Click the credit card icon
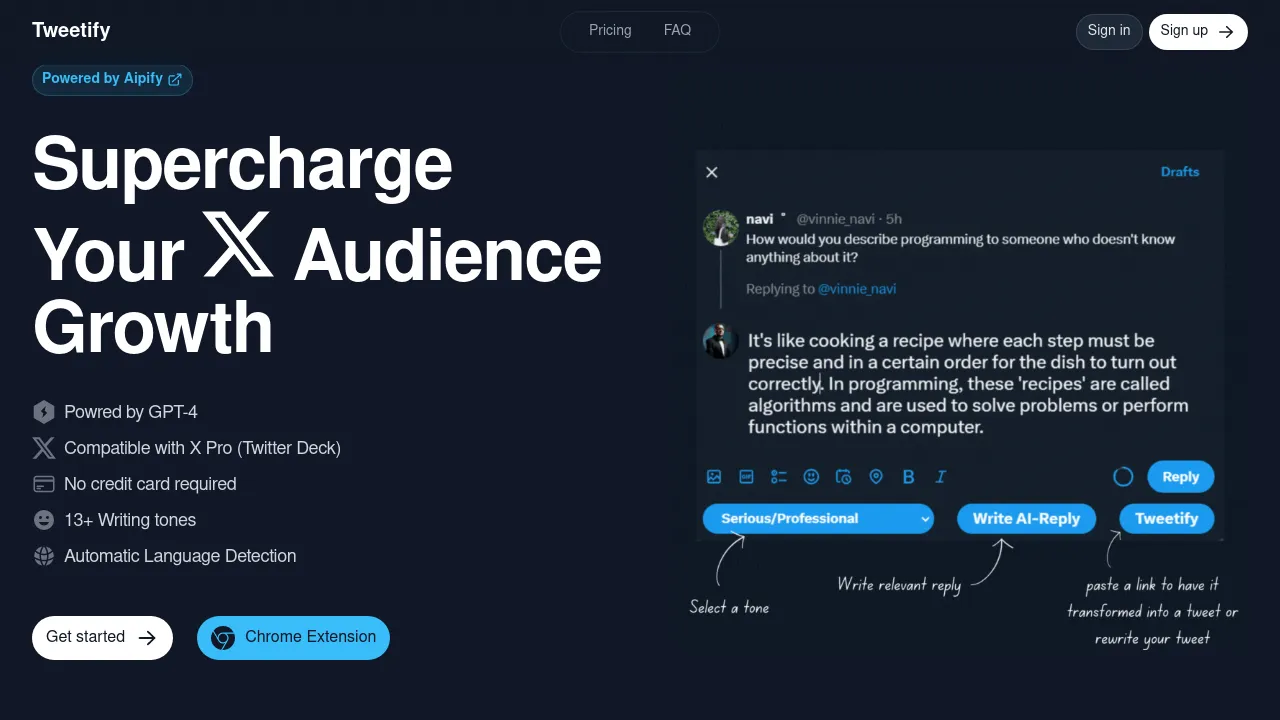This screenshot has height=720, width=1280. pyautogui.click(x=44, y=484)
